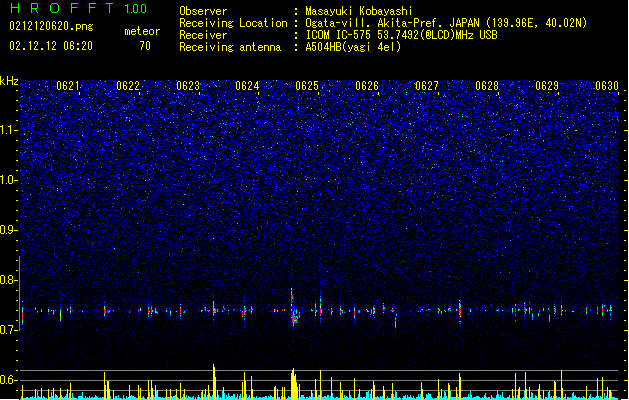Click the 0623 time marker
The image size is (629, 400).
[x=187, y=85]
